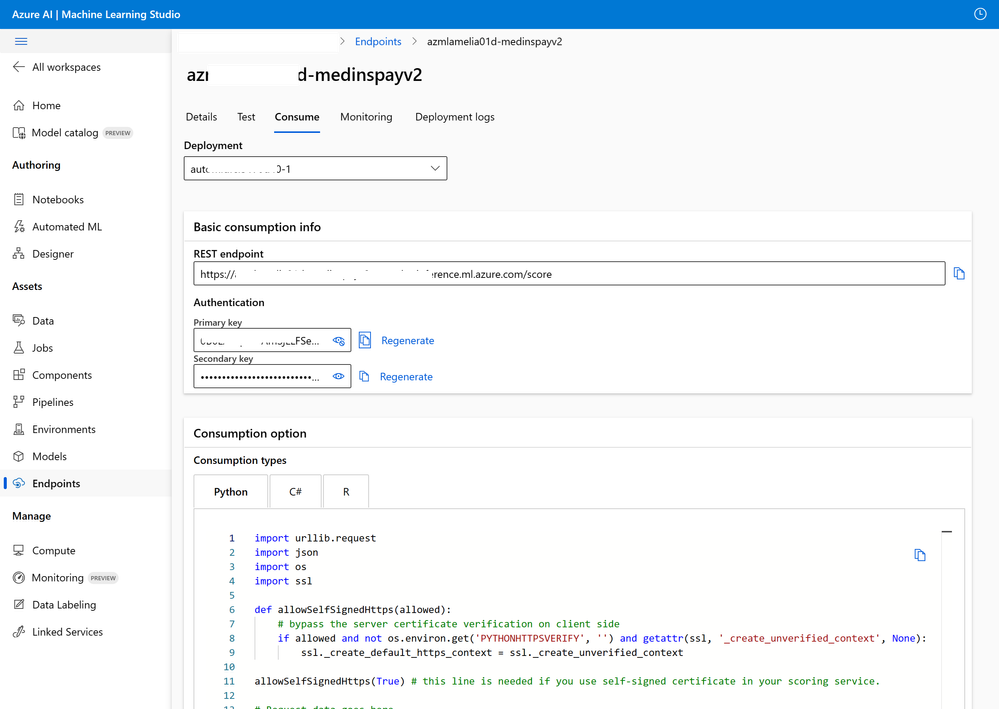Open the Environments icon
Viewport: 999px width, 709px height.
click(19, 429)
